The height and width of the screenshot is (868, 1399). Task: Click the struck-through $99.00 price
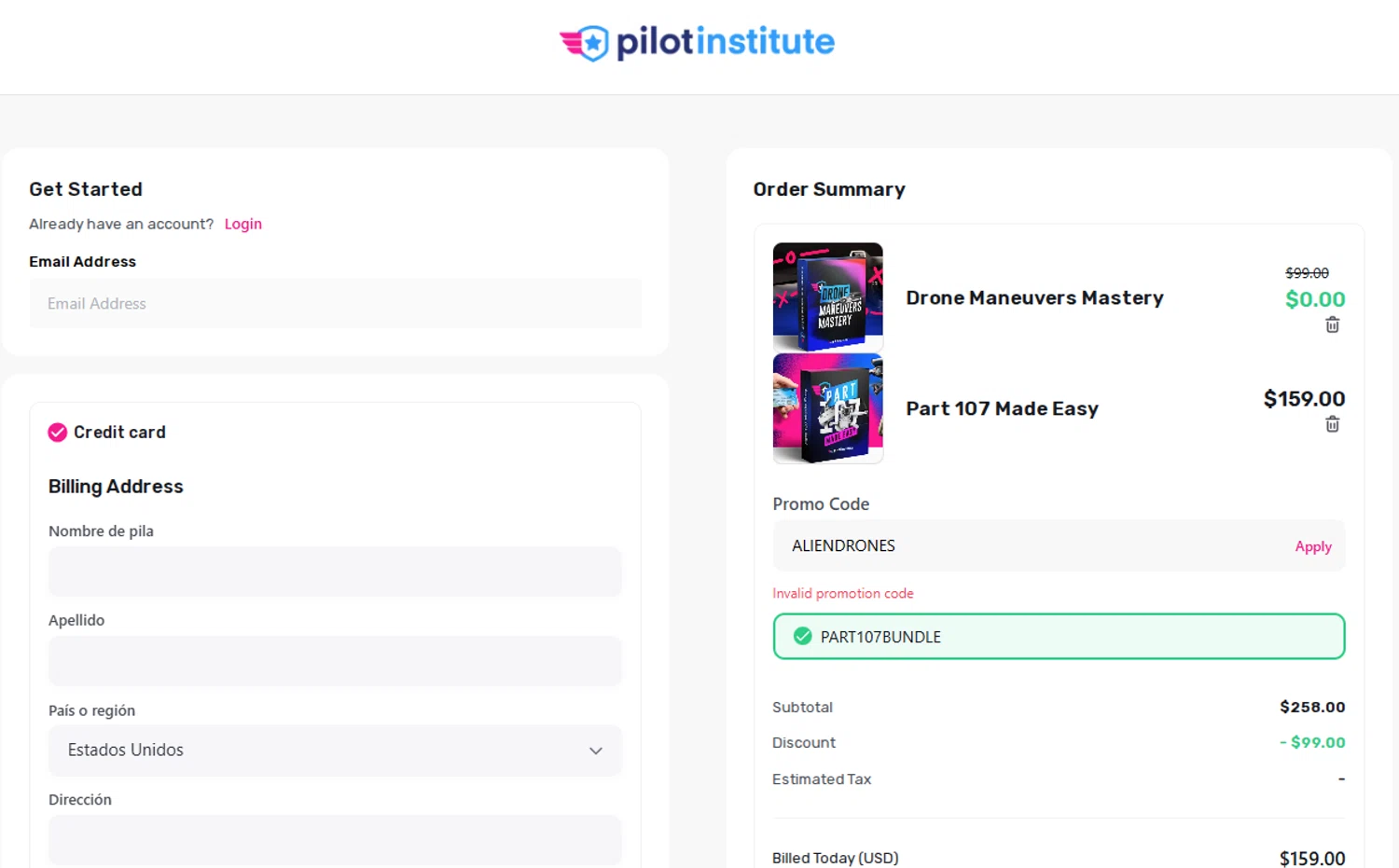point(1307,273)
